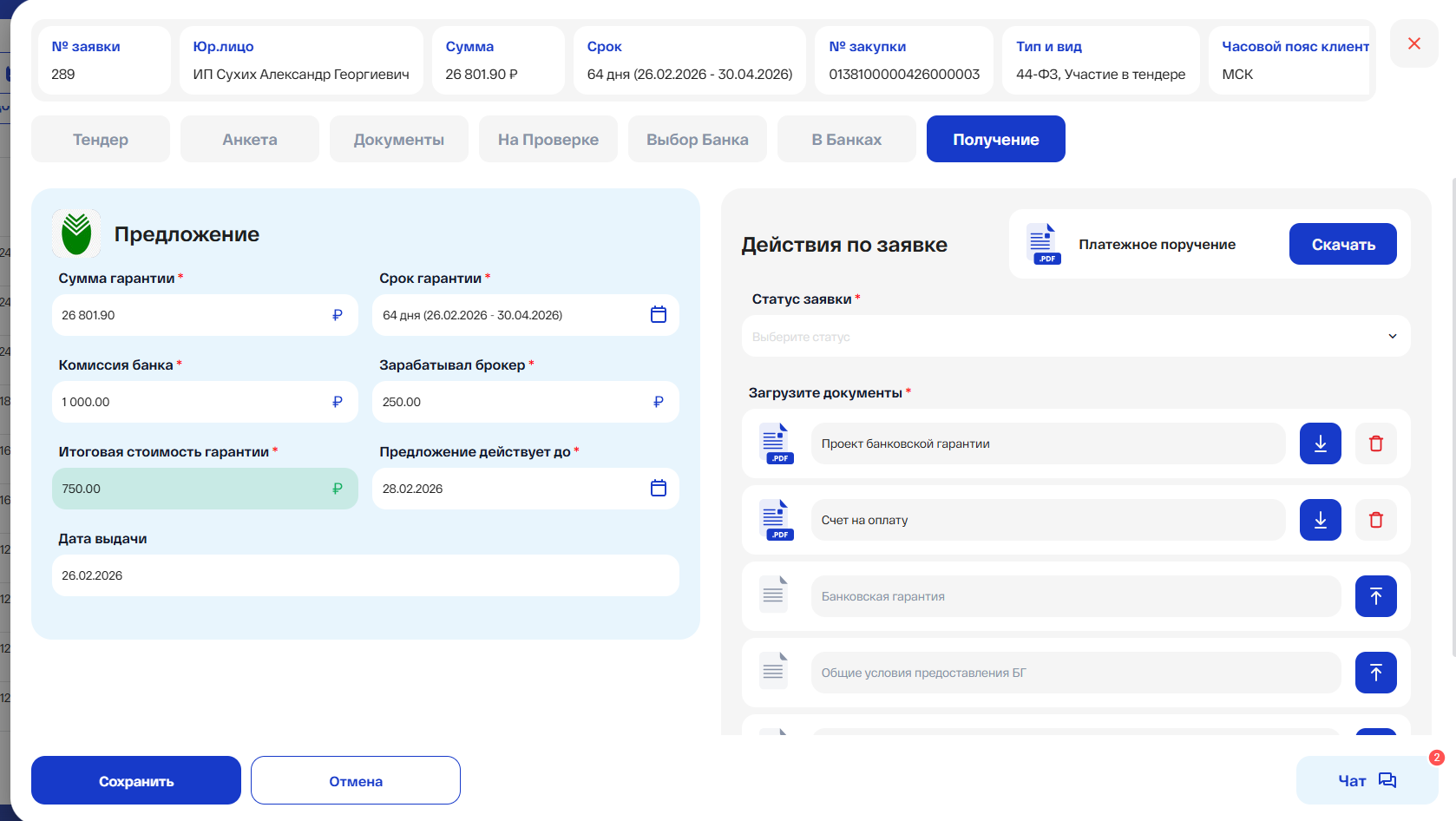Click the Комиссия банка input field
The image size is (1456, 821).
[x=205, y=402]
